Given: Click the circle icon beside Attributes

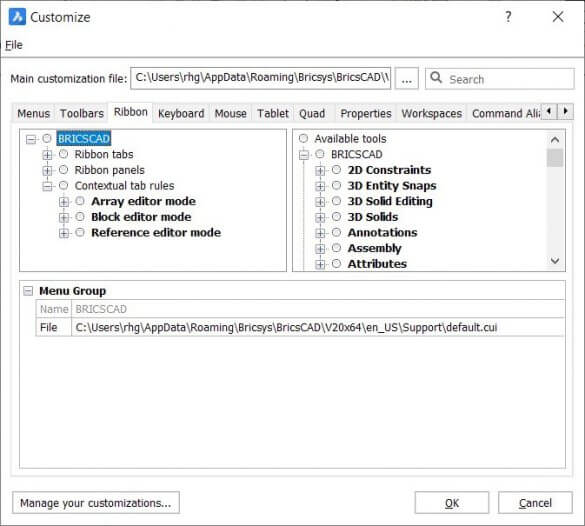Looking at the screenshot, I should tap(337, 264).
